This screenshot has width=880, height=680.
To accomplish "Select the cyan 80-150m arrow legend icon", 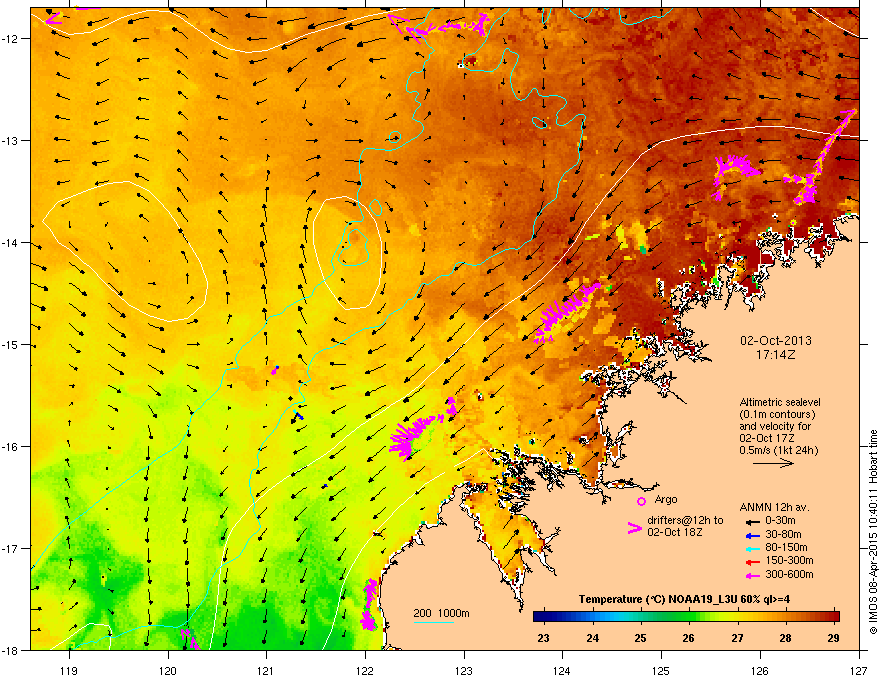I will 751,548.
